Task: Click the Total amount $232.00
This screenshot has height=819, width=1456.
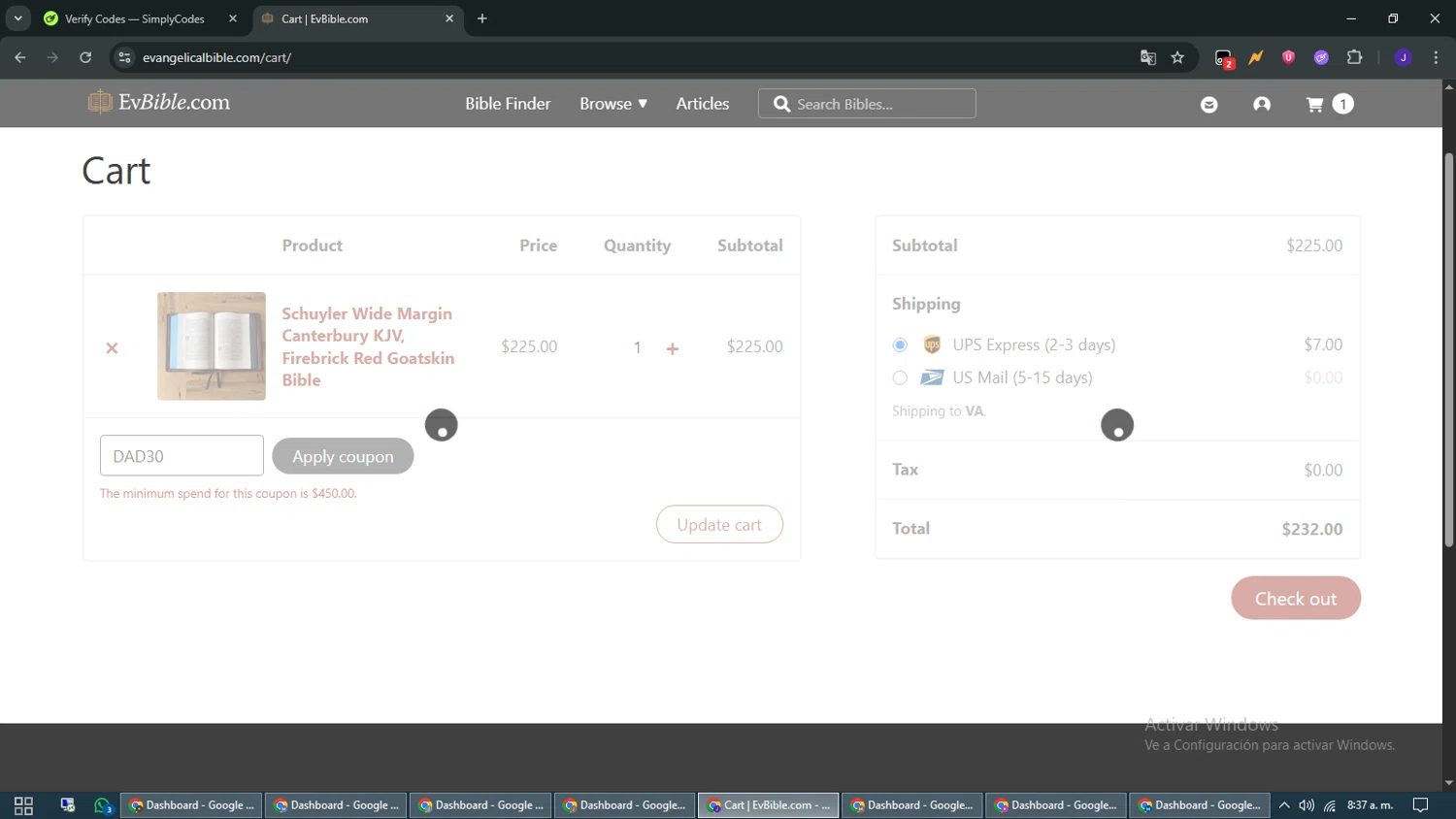Action: (1312, 529)
